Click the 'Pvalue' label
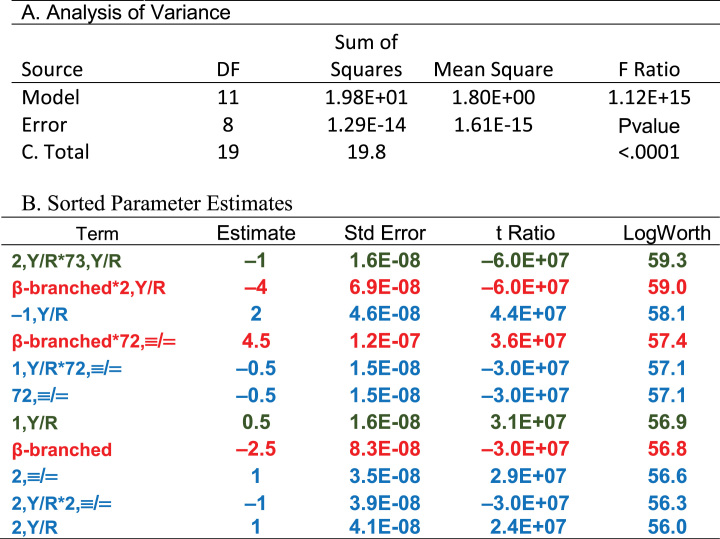 (649, 126)
